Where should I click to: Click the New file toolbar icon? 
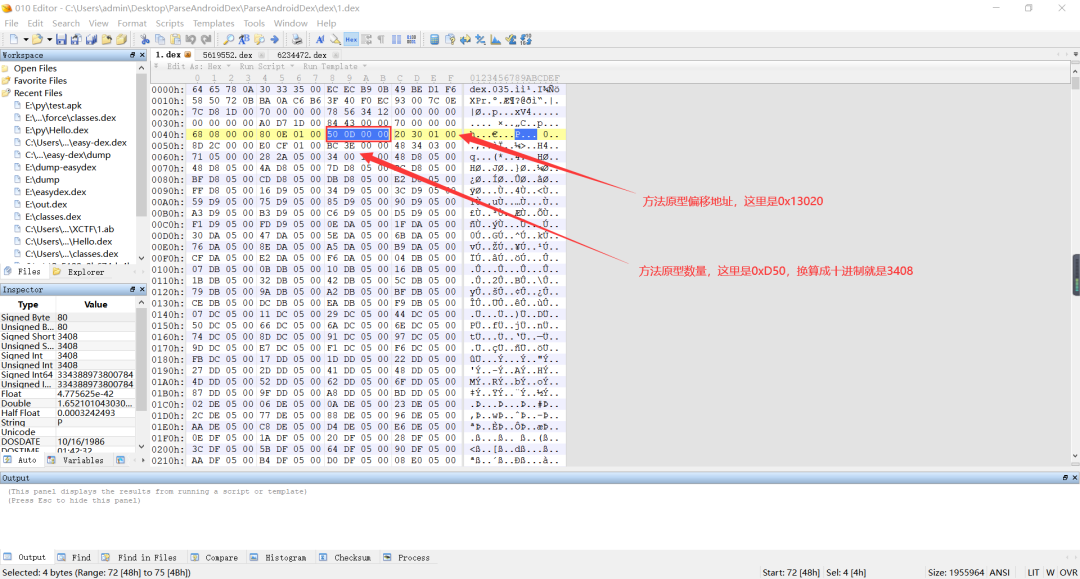tap(13, 39)
